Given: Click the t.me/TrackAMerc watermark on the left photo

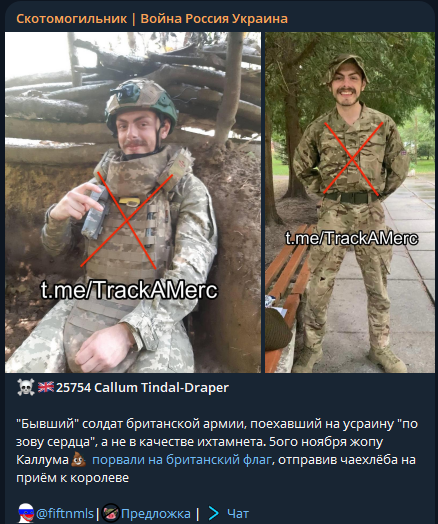Looking at the screenshot, I should [129, 290].
